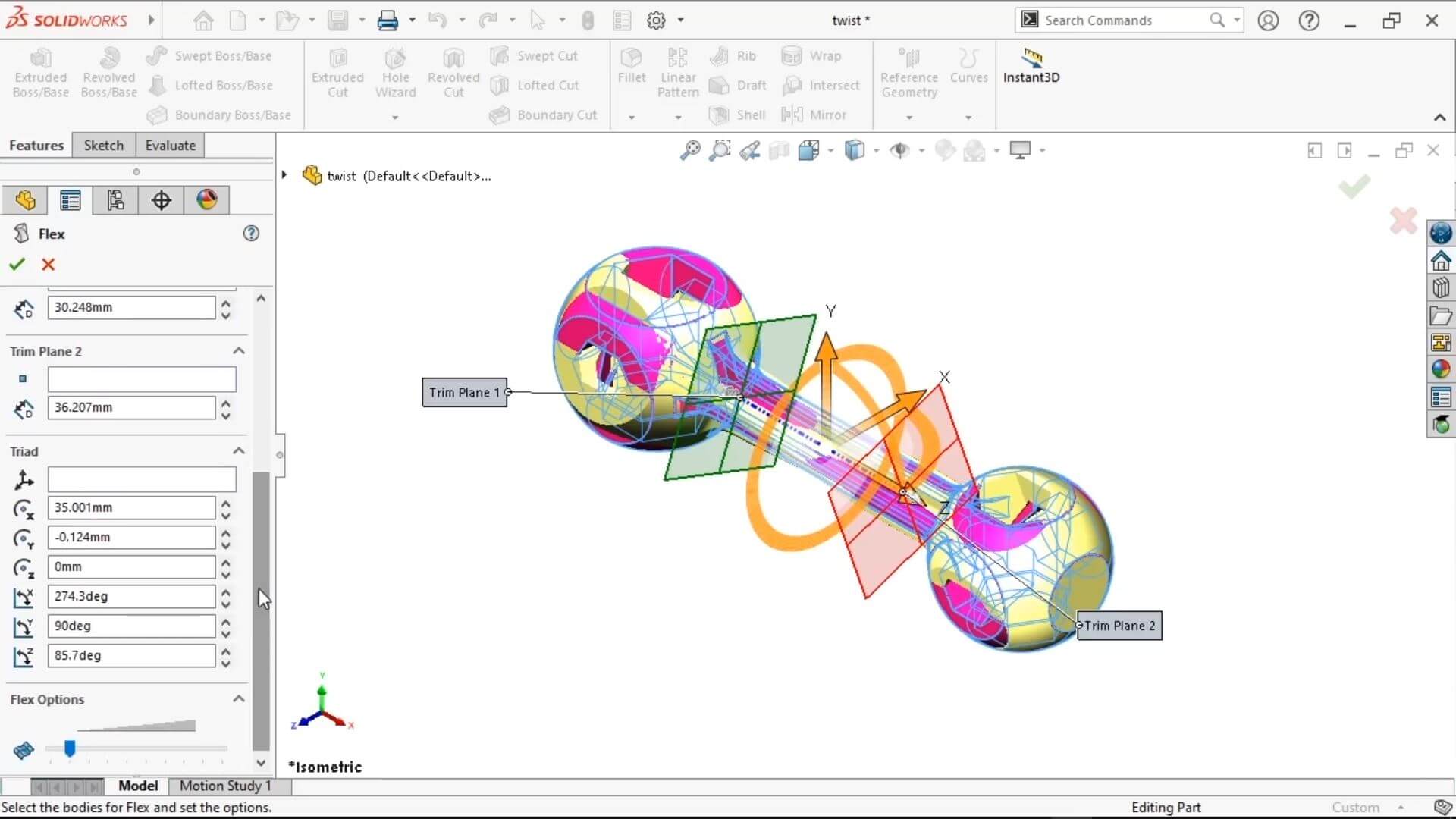Confirm the Flex feature with green check
1456x819 pixels.
[x=16, y=265]
